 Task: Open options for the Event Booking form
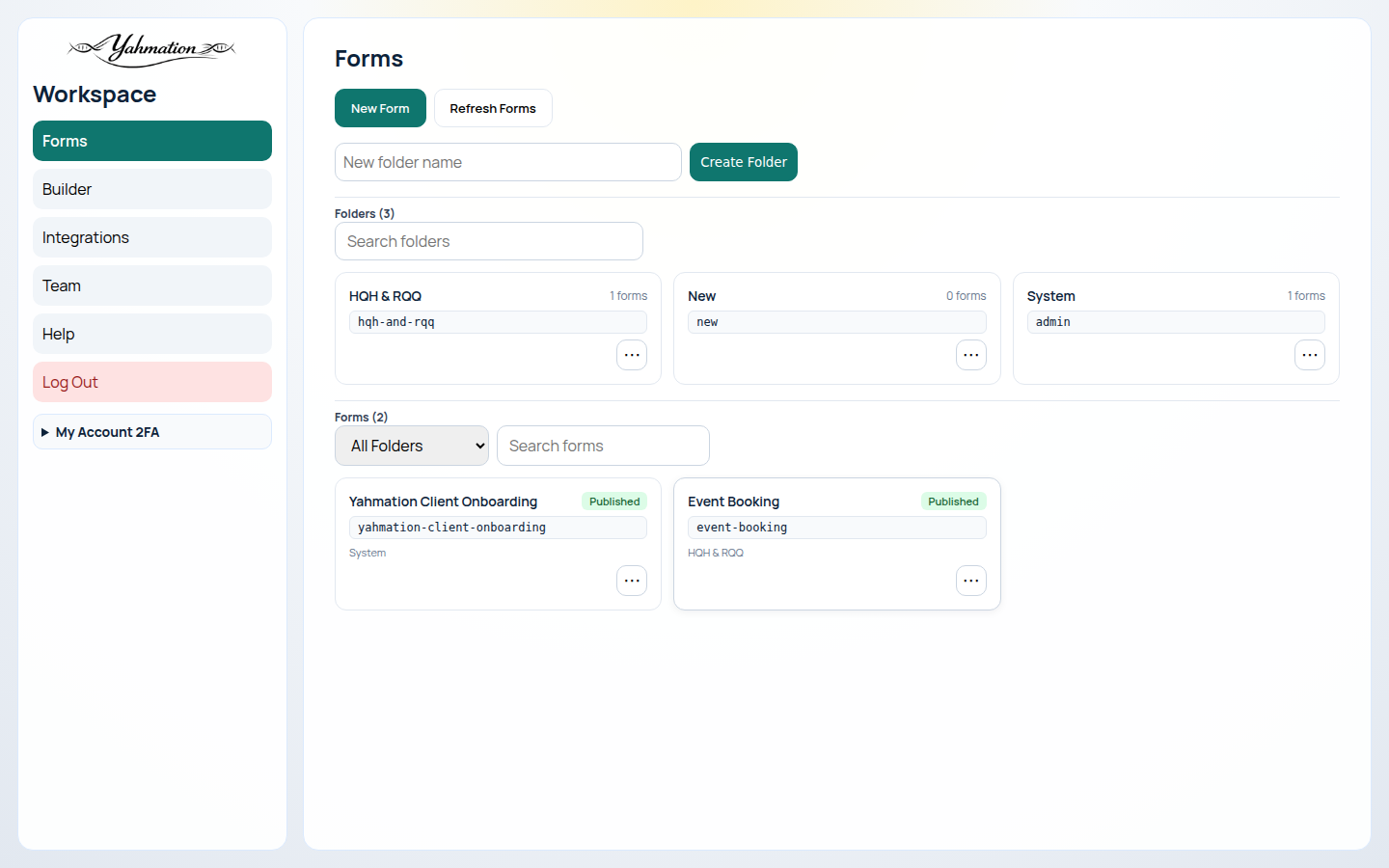pyautogui.click(x=971, y=581)
